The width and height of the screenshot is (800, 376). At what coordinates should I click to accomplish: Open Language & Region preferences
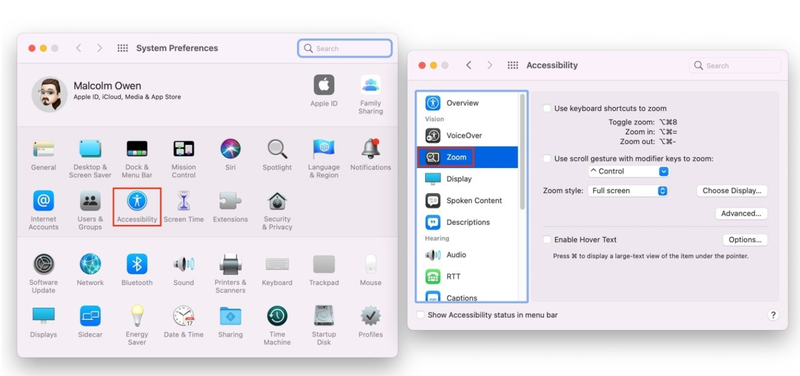pyautogui.click(x=323, y=149)
